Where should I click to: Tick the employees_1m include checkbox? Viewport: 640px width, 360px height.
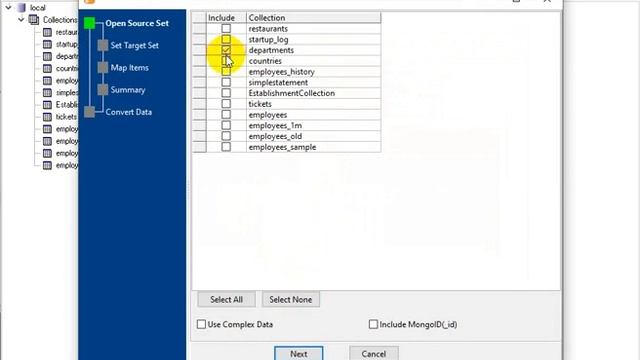coord(226,126)
